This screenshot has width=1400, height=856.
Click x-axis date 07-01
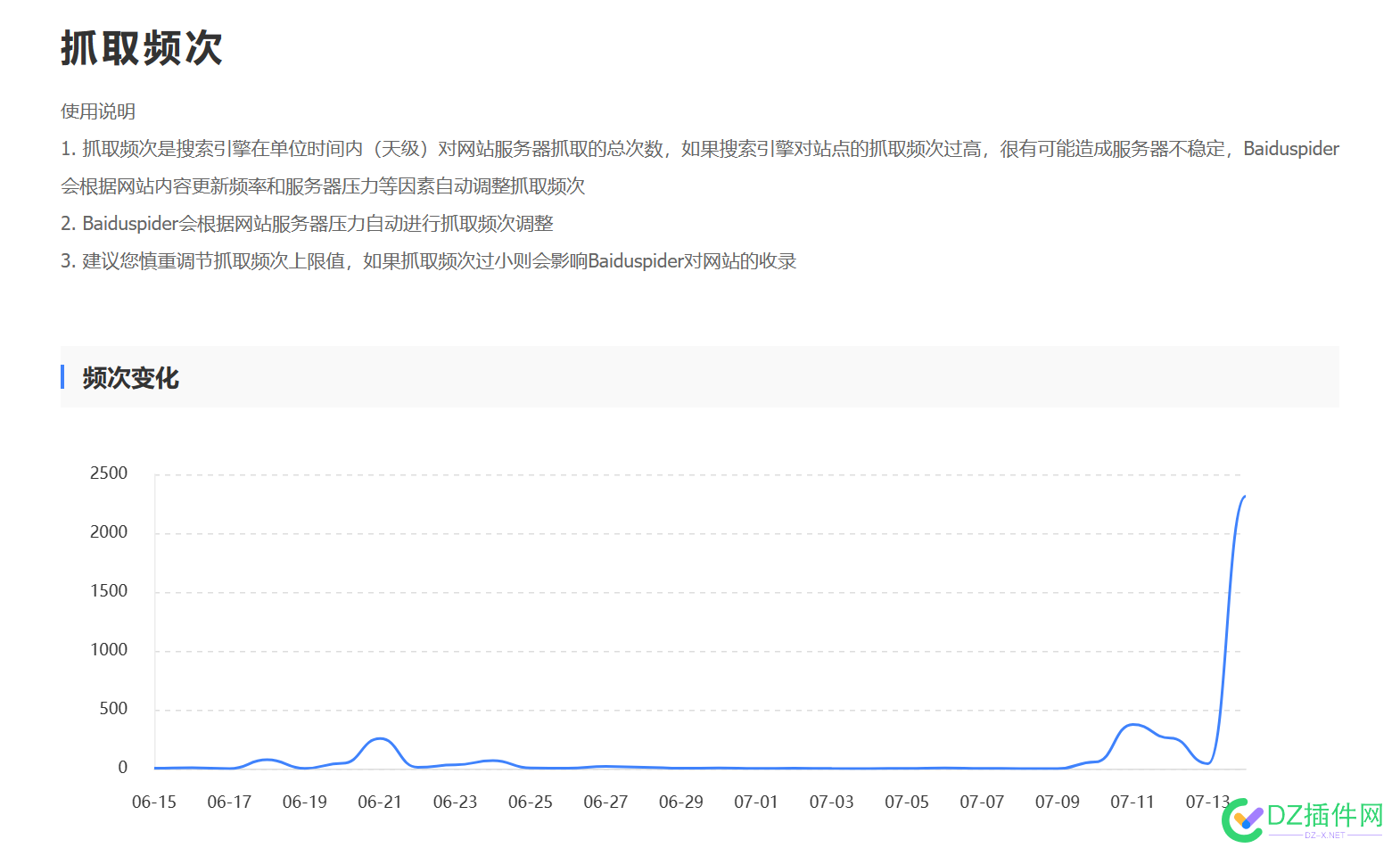point(756,802)
